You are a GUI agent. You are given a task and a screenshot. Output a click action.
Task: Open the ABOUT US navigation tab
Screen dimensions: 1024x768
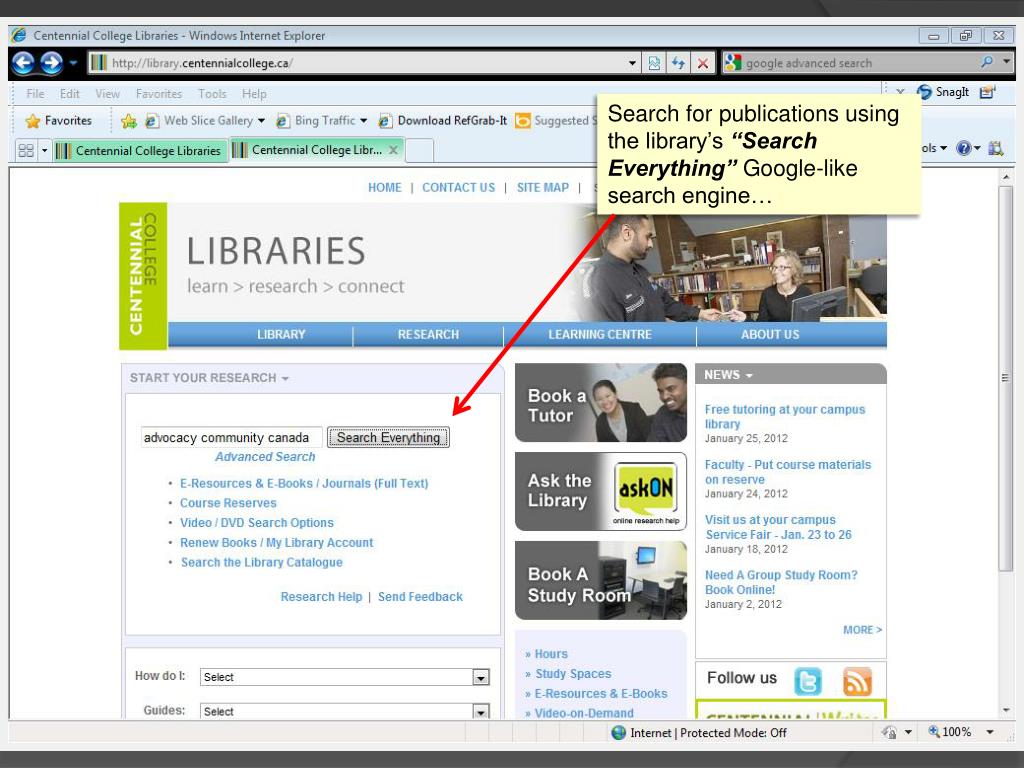[770, 334]
